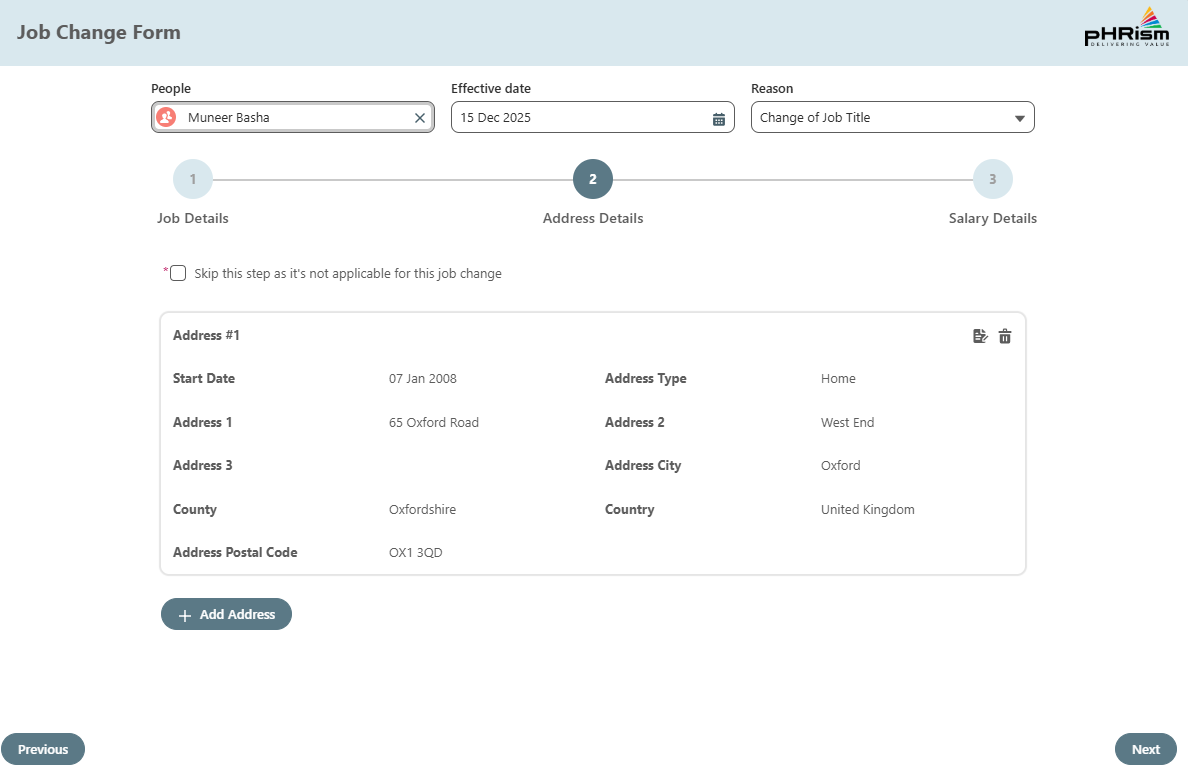Click the person avatar icon beside Muneer Basha
The height and width of the screenshot is (768, 1188).
167,118
